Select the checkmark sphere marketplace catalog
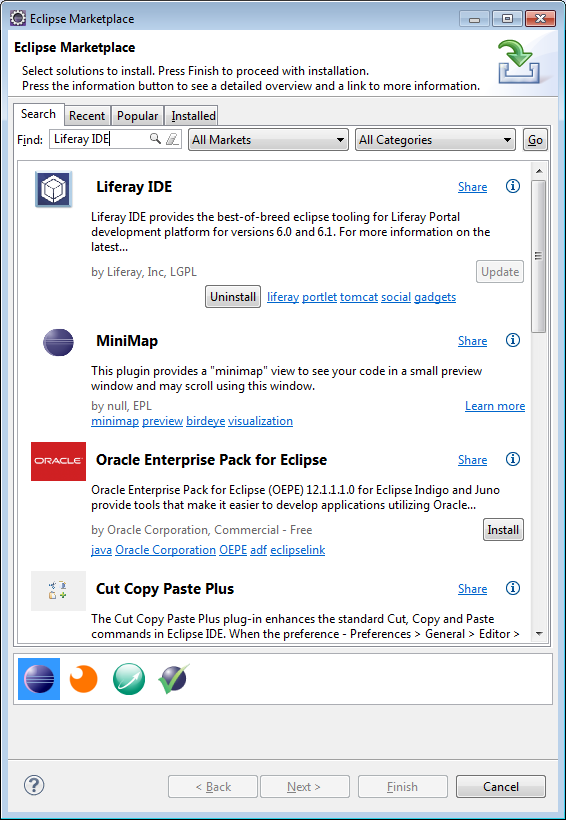 (x=174, y=679)
